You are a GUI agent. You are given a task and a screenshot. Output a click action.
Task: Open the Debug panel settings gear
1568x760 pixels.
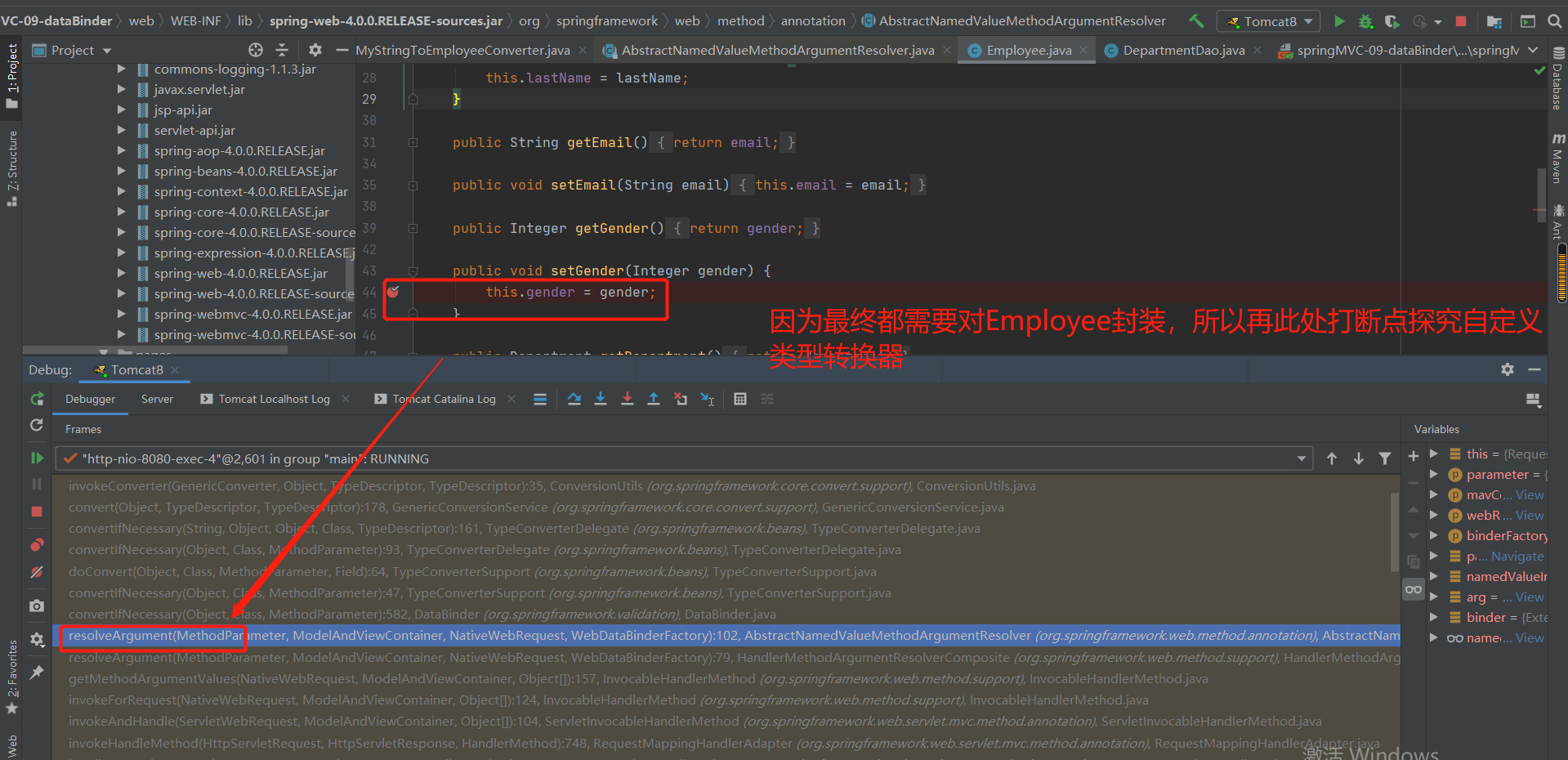[1508, 369]
